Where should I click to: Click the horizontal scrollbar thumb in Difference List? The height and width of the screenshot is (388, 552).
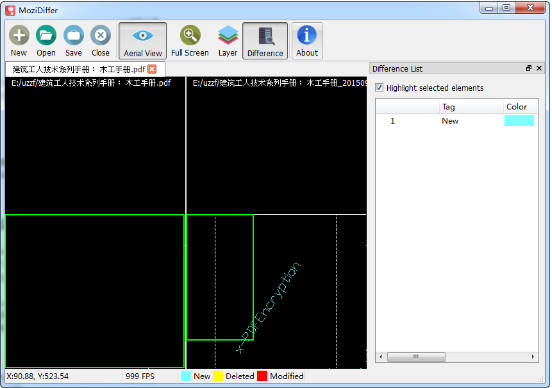[416, 357]
